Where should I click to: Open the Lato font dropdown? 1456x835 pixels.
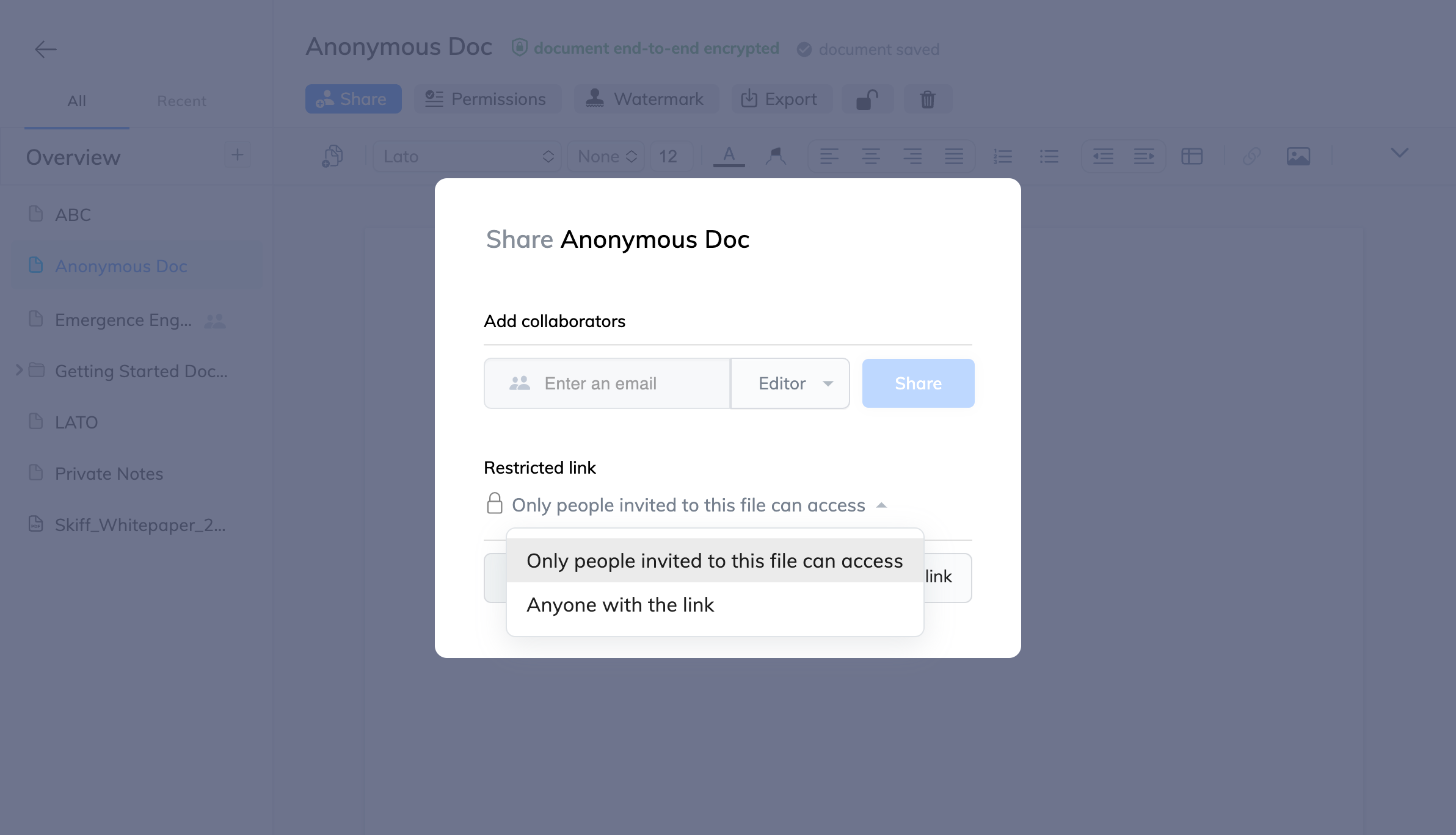coord(467,156)
